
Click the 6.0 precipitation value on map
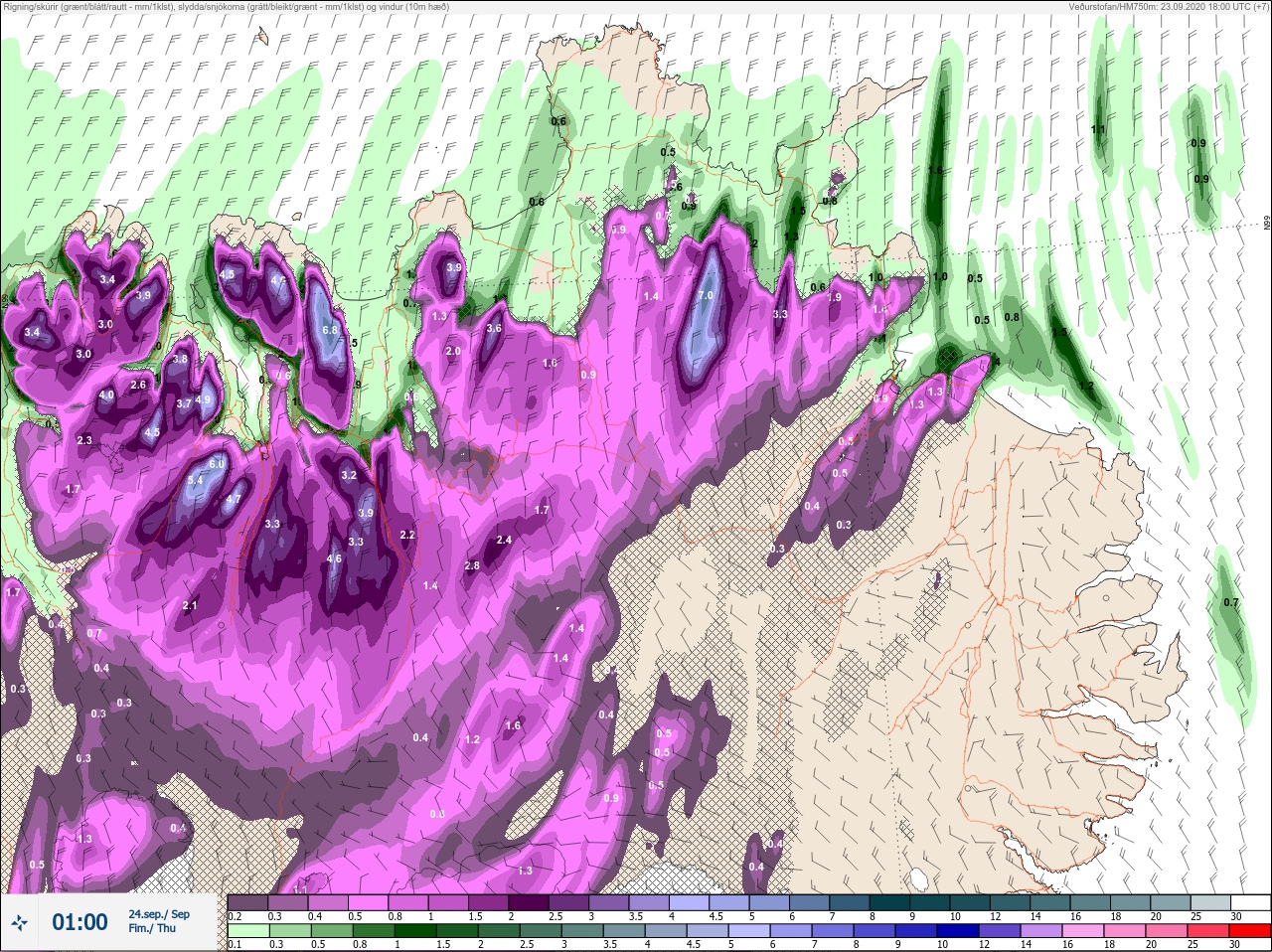pos(217,464)
